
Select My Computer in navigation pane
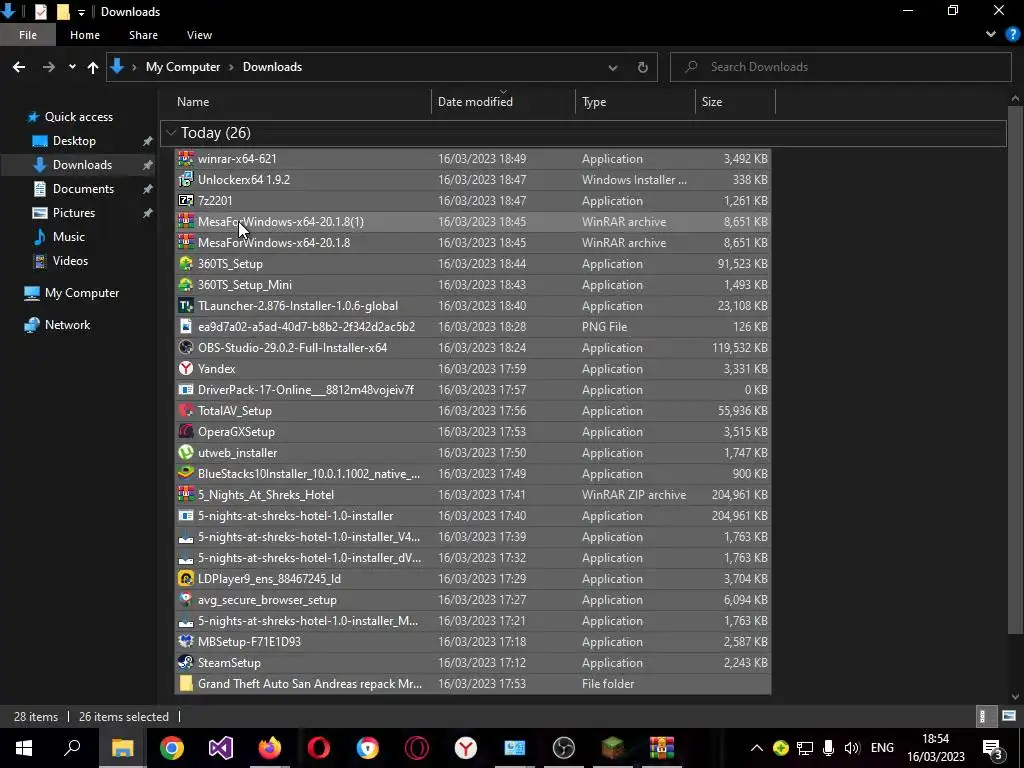click(x=82, y=293)
